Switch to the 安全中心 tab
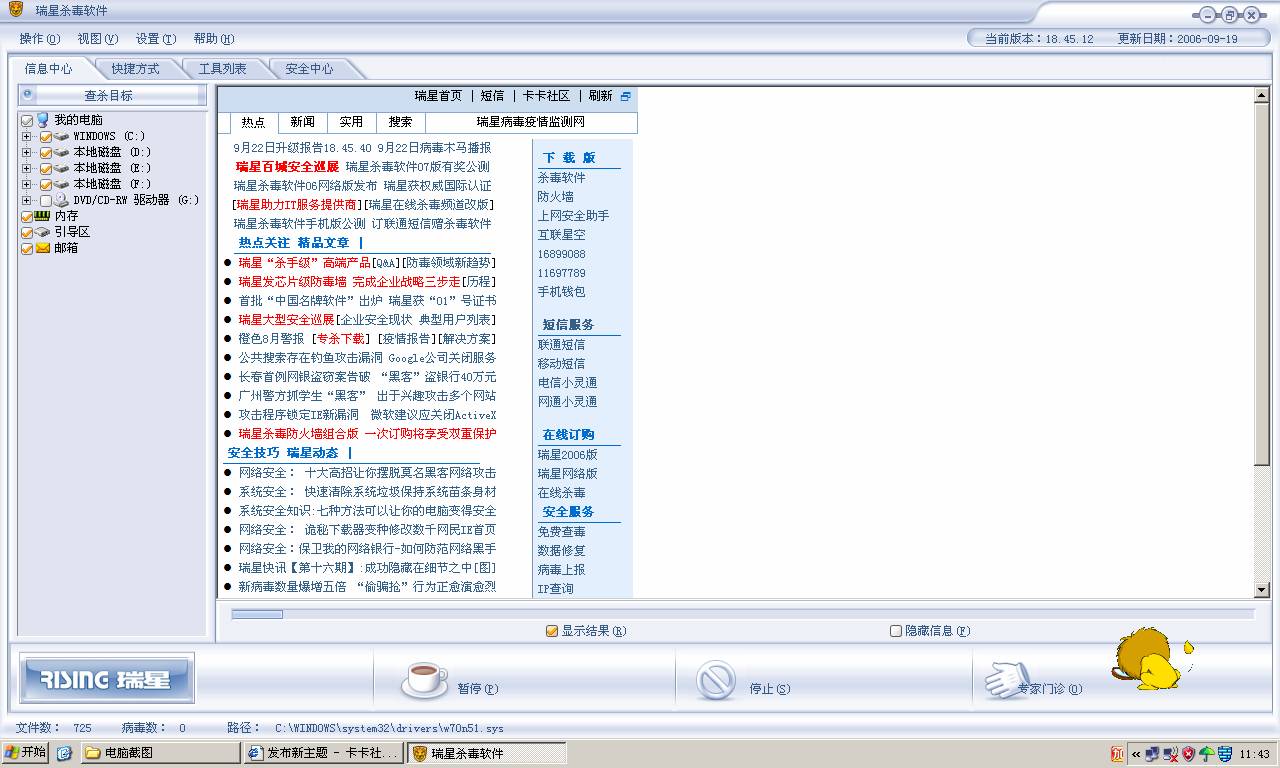This screenshot has height=768, width=1280. 309,69
